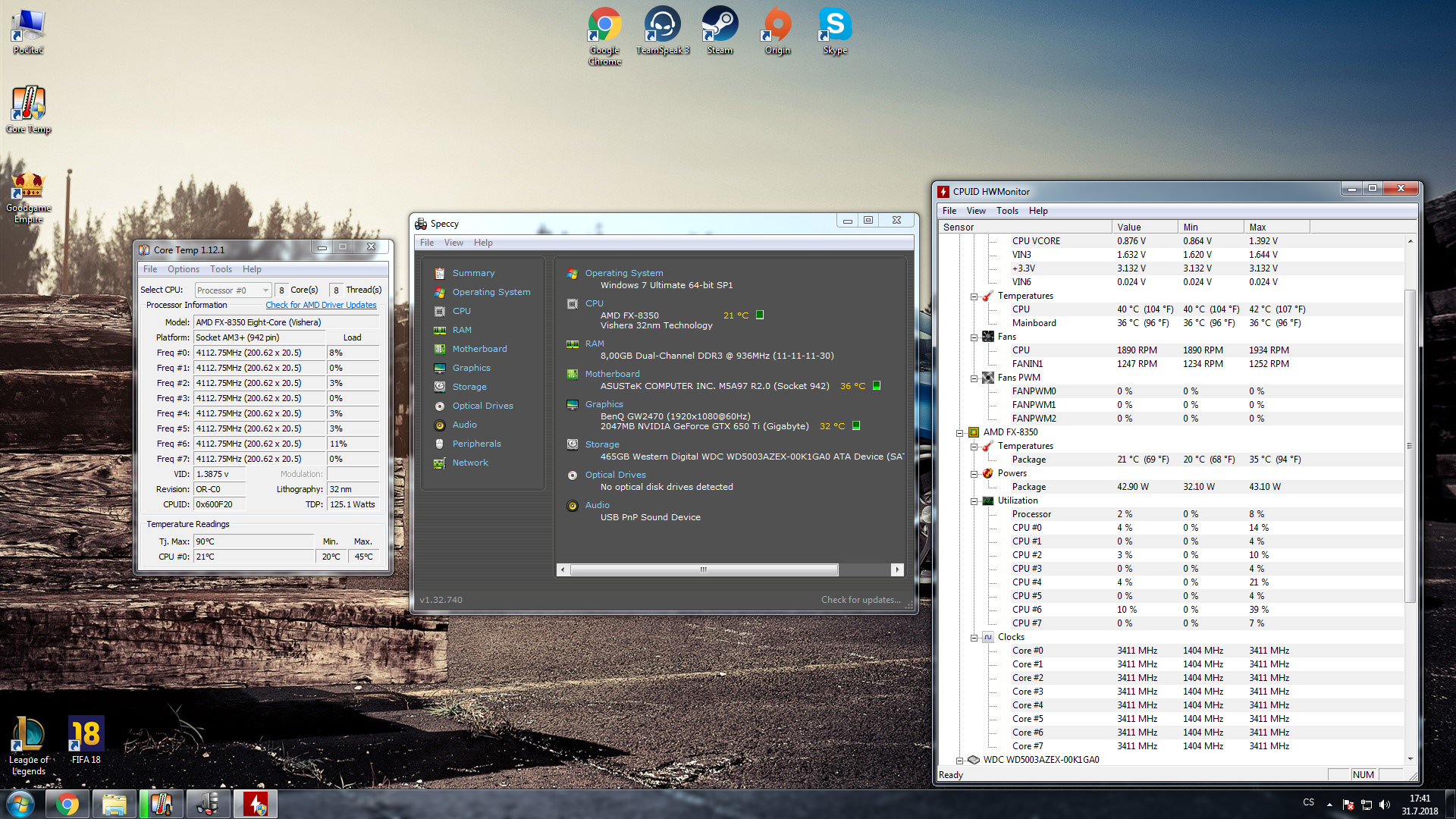Open the Tools menu in HWMonitor
Screen dimensions: 1456x819
1007,211
